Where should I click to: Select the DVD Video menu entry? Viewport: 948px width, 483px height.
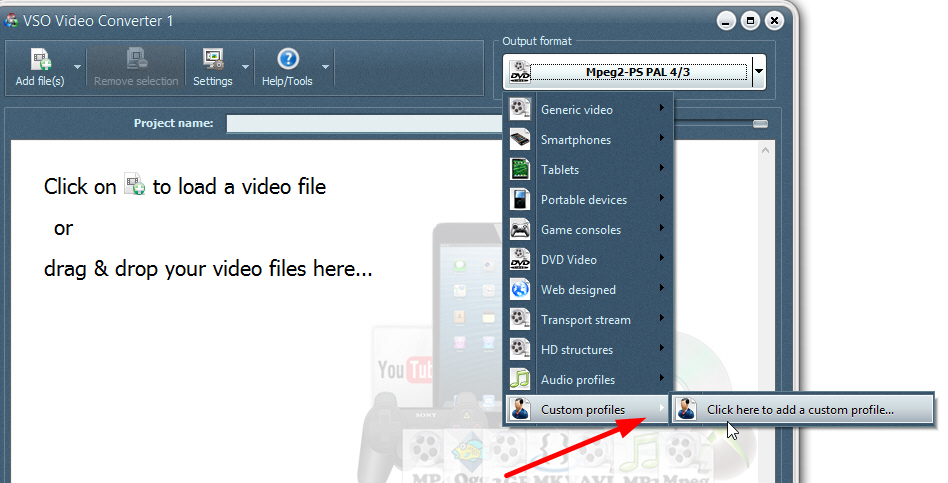(x=588, y=259)
